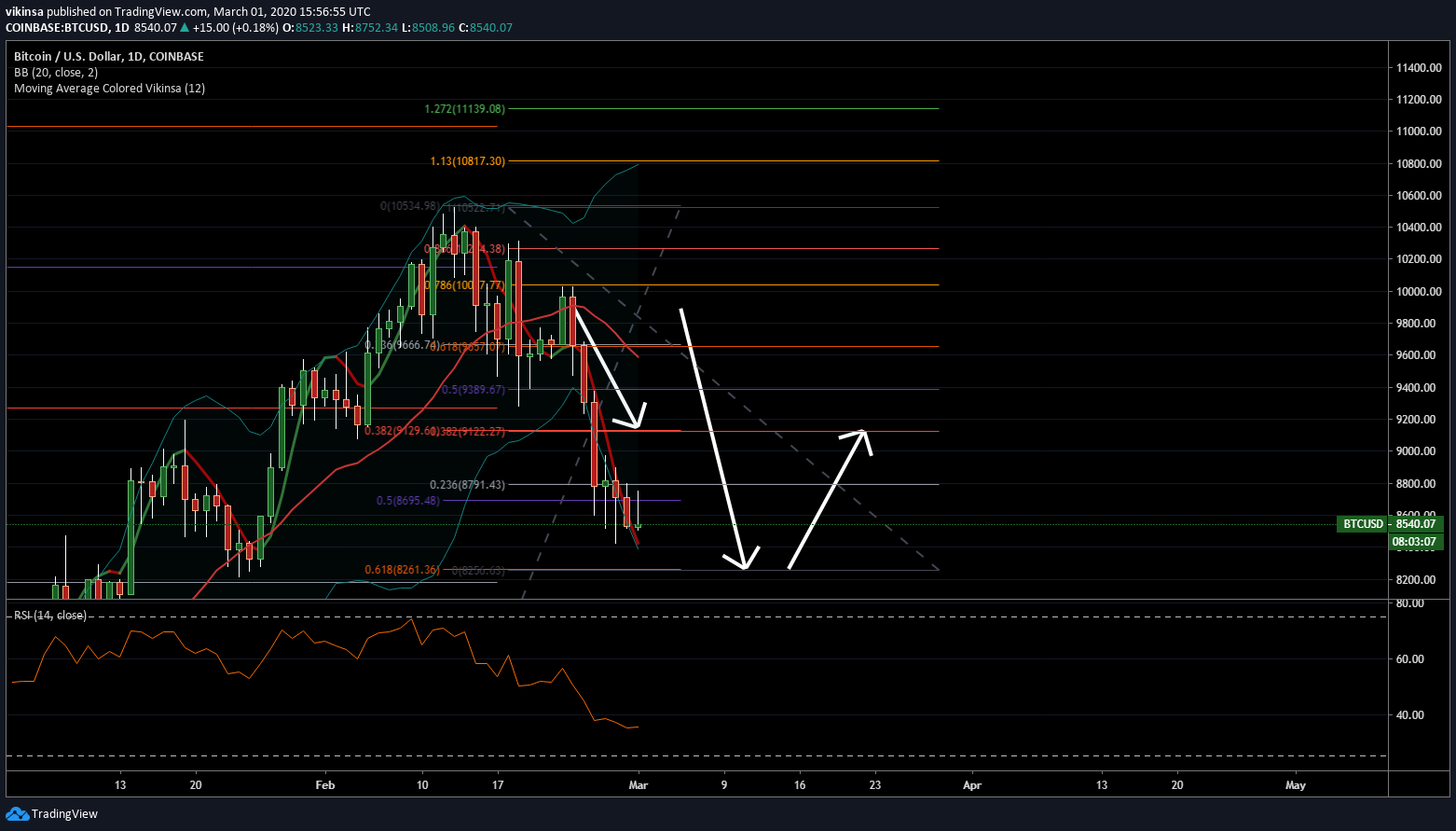Select the 1.13(10817.30) Fibonacci label
This screenshot has height=831, width=1456.
(467, 161)
